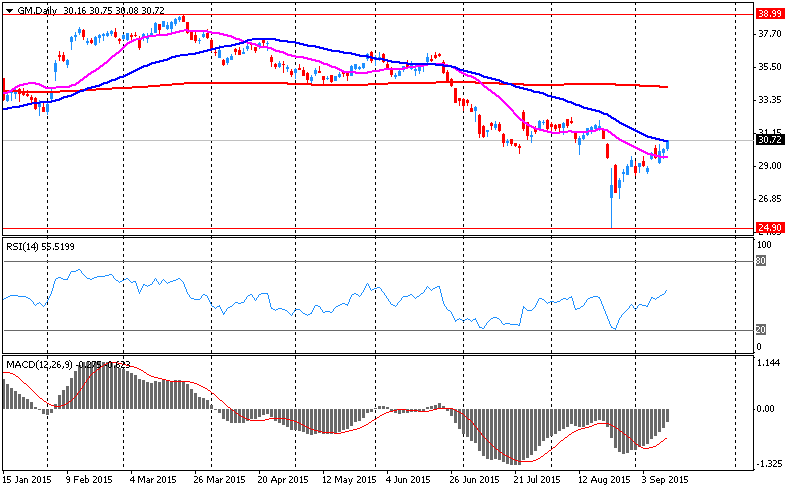Viewport: 793px width, 488px height.
Task: Click the 3 Sep 2015 date label
Action: (x=665, y=479)
